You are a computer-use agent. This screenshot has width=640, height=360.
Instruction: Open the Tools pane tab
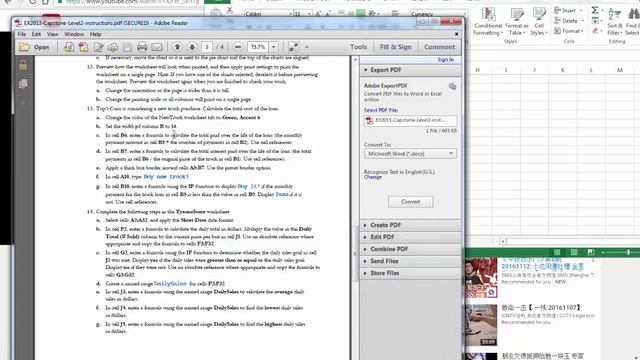358,47
